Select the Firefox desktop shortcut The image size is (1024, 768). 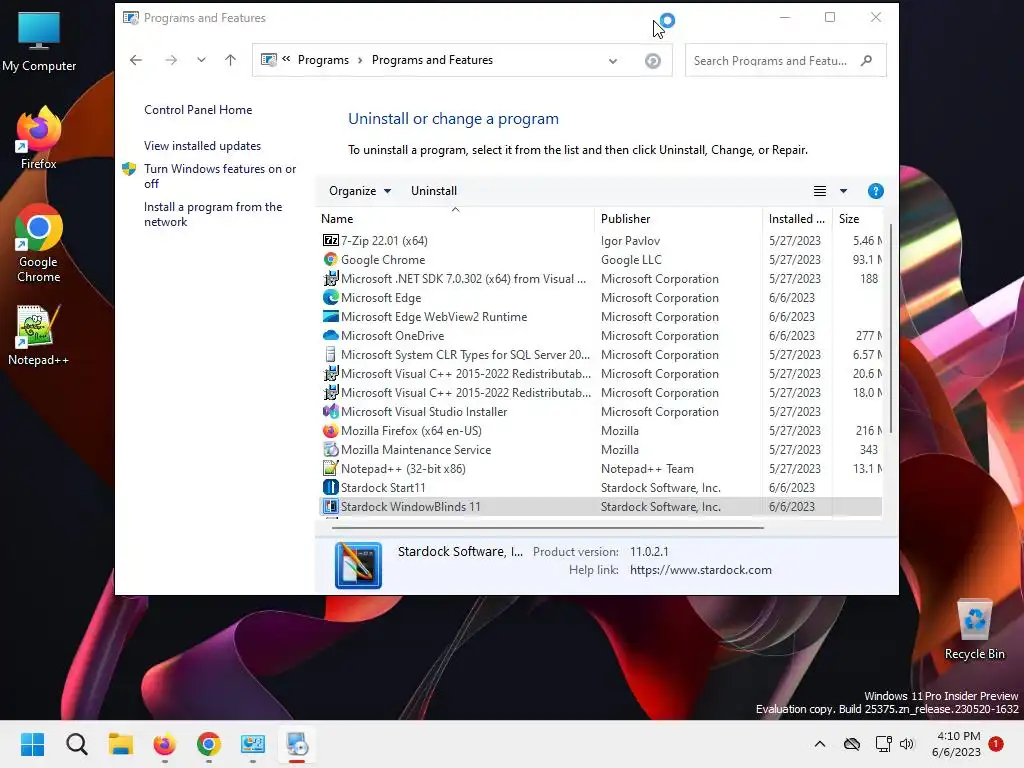(39, 138)
